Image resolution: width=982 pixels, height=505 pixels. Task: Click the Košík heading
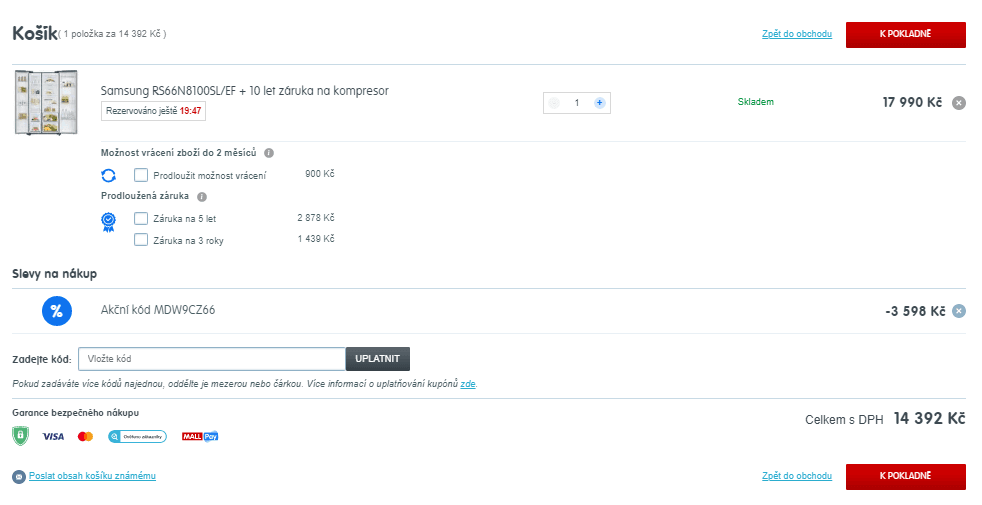[x=35, y=33]
